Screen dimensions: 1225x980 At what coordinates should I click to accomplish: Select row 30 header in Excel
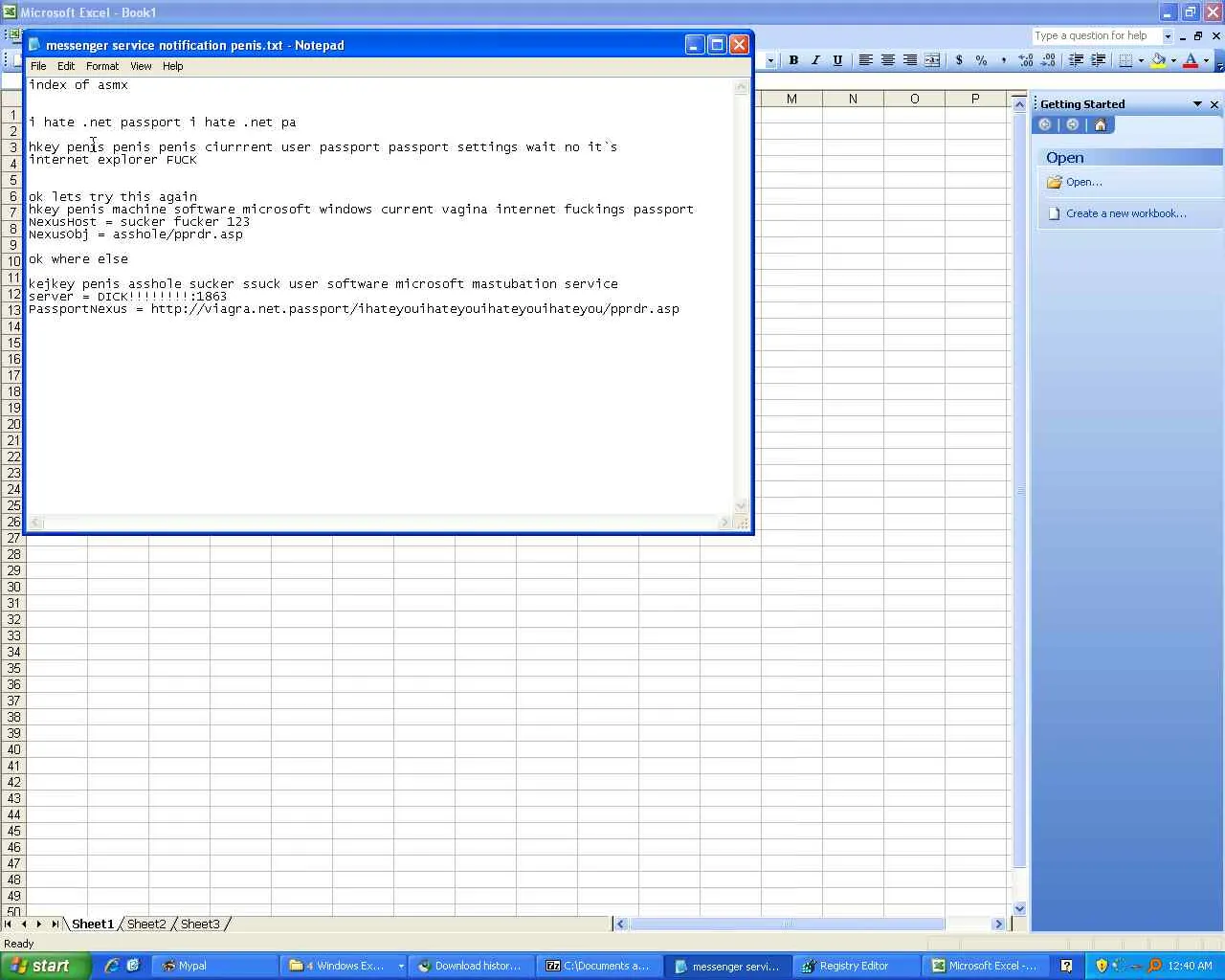13,587
